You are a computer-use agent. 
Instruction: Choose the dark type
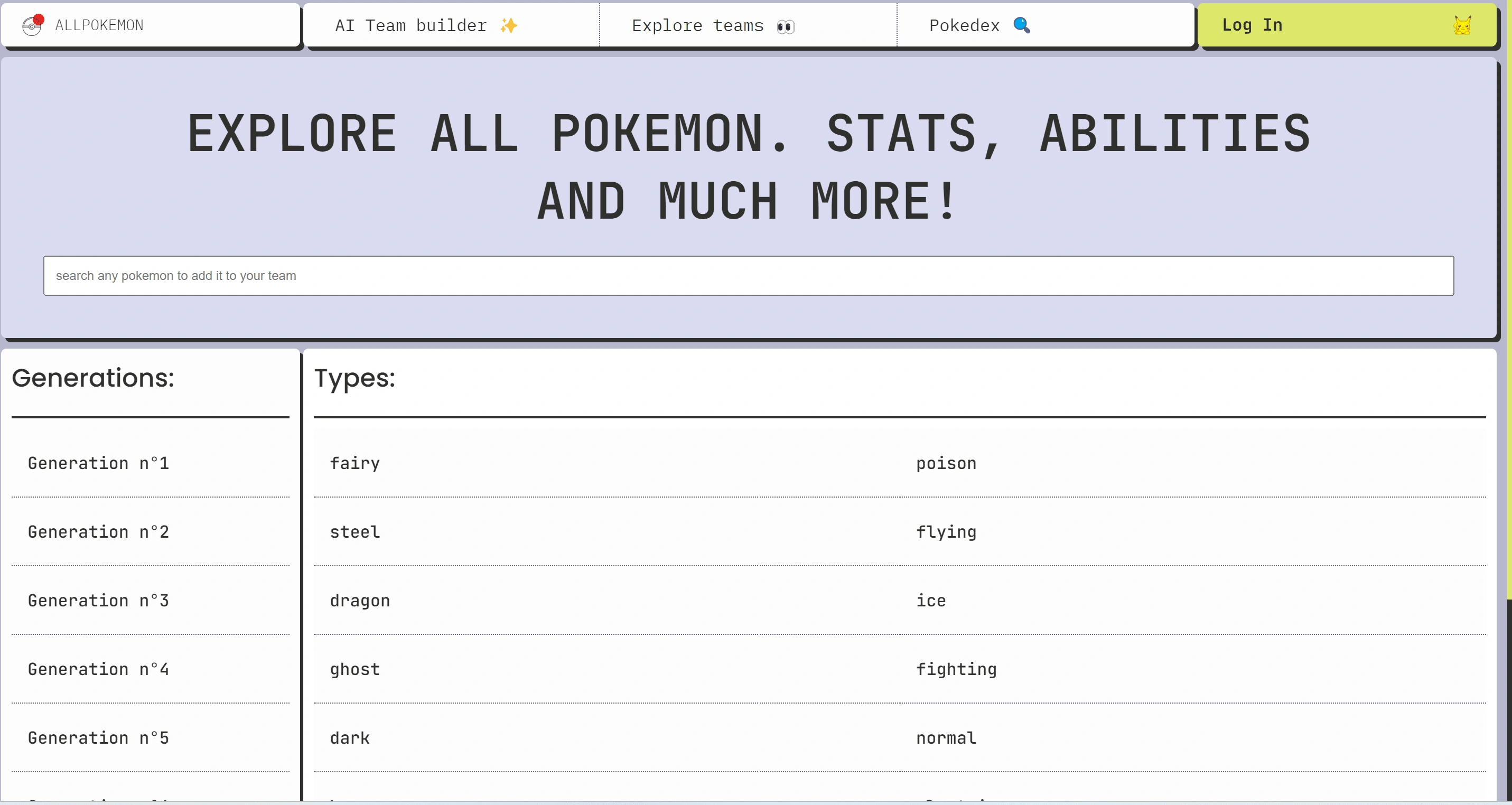606,738
